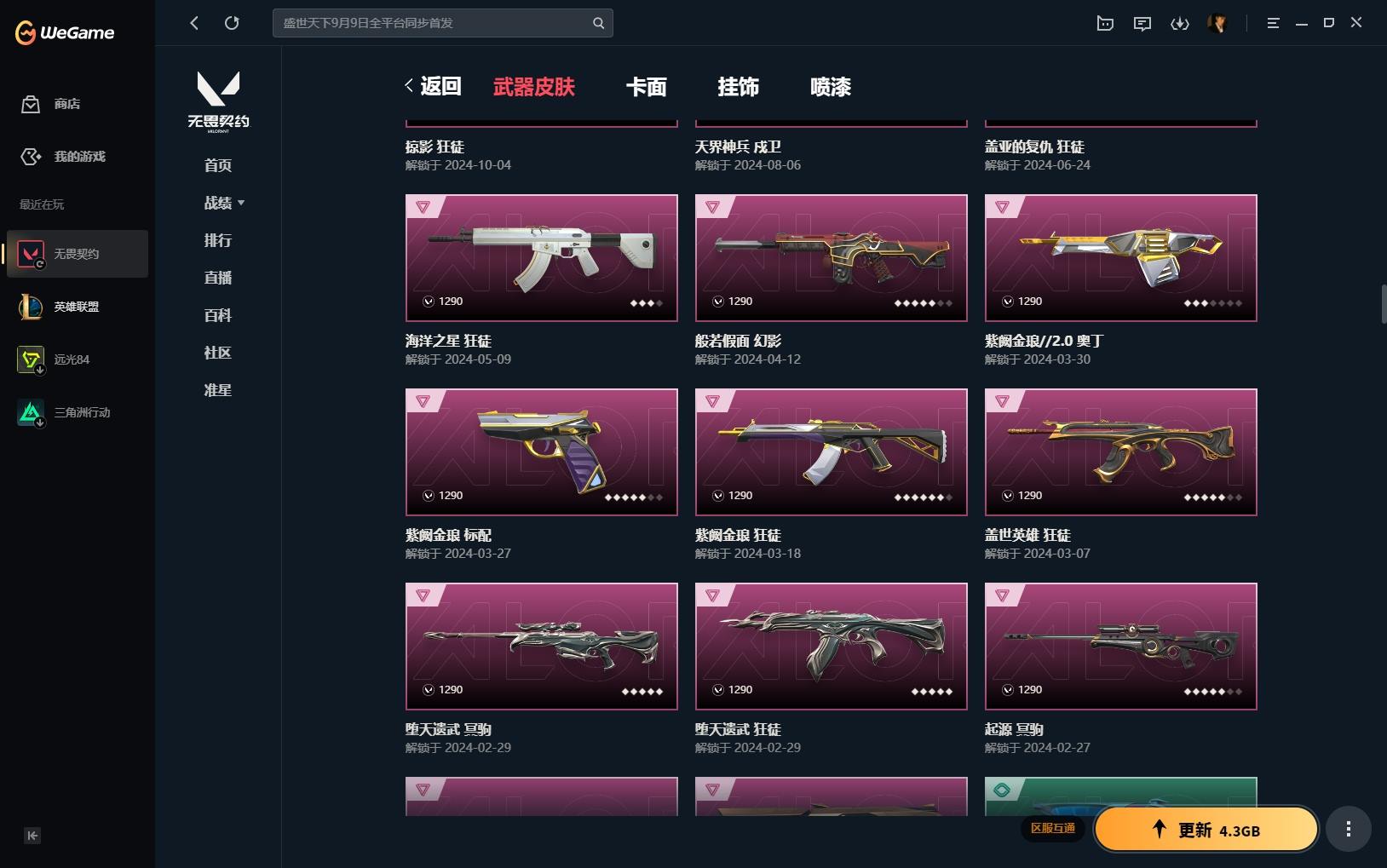The image size is (1387, 868).
Task: Open the messages chat icon
Action: (x=1142, y=23)
